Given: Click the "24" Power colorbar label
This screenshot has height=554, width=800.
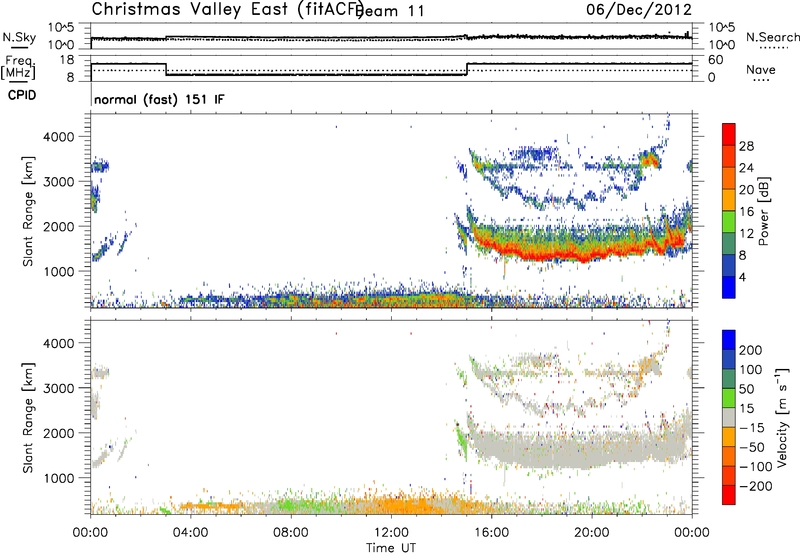Looking at the screenshot, I should pos(746,168).
